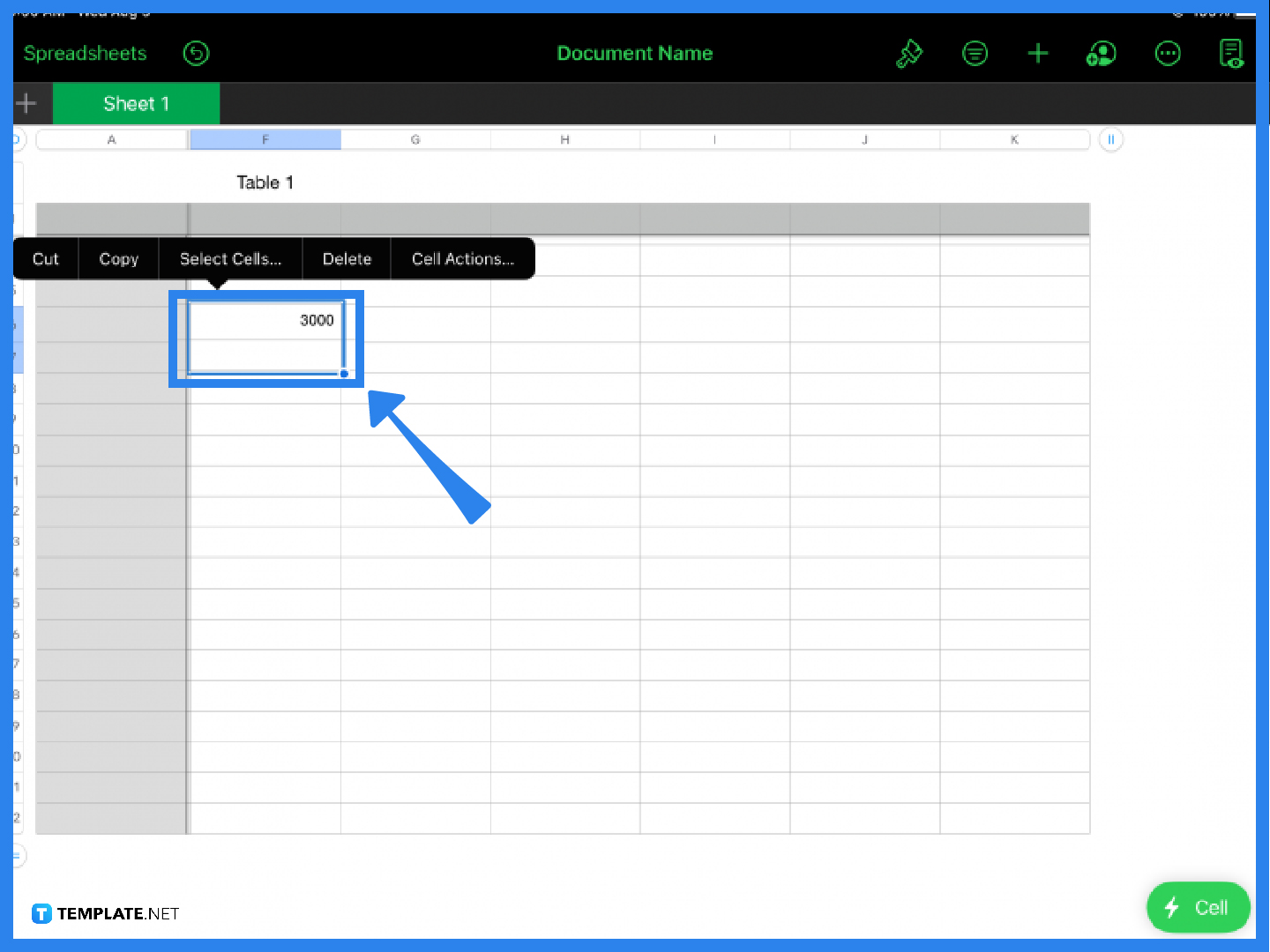The image size is (1270, 952).
Task: Open Select Cells… from the context menu
Action: click(x=230, y=259)
